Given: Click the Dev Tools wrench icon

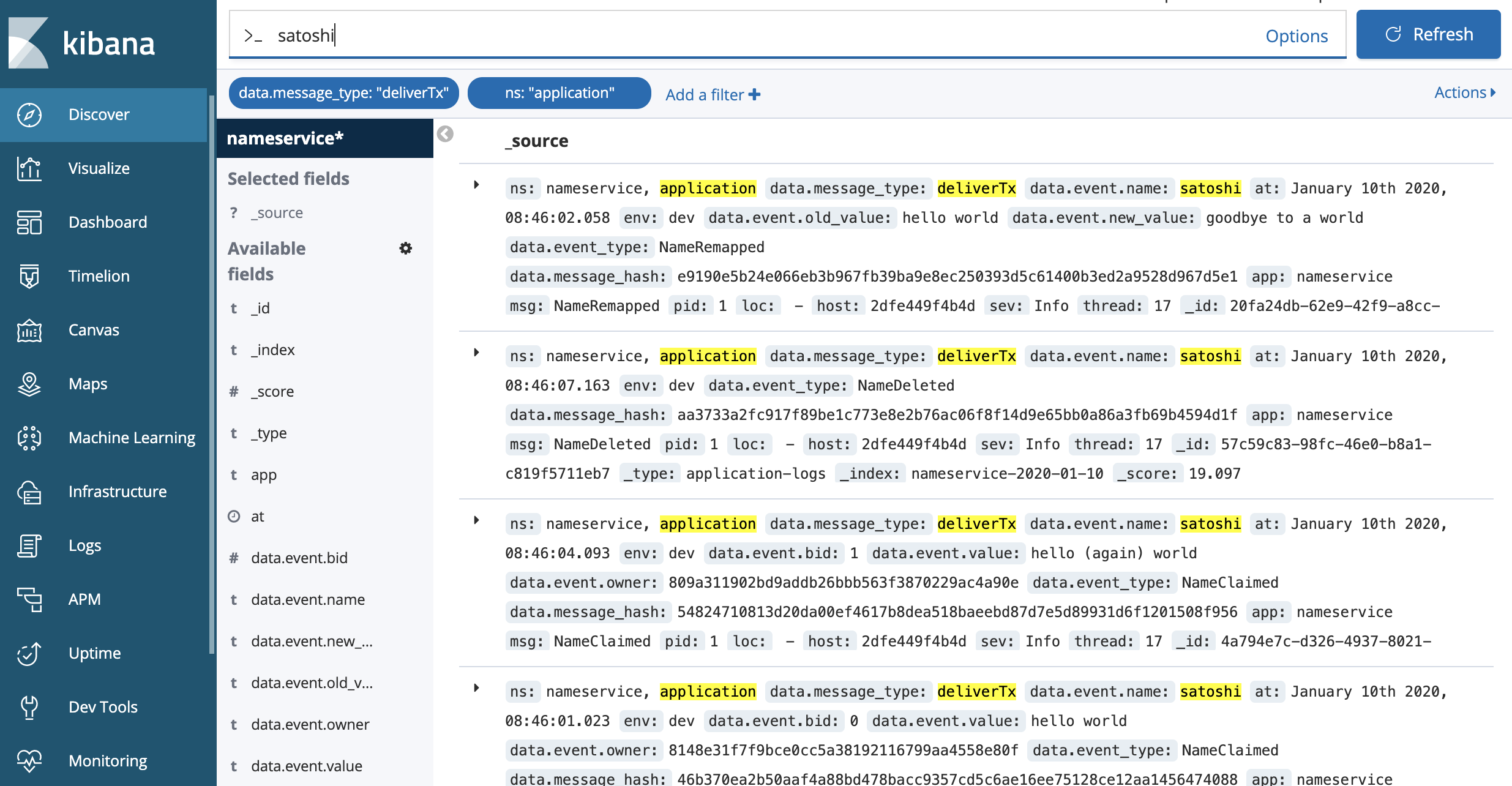Looking at the screenshot, I should coord(29,707).
